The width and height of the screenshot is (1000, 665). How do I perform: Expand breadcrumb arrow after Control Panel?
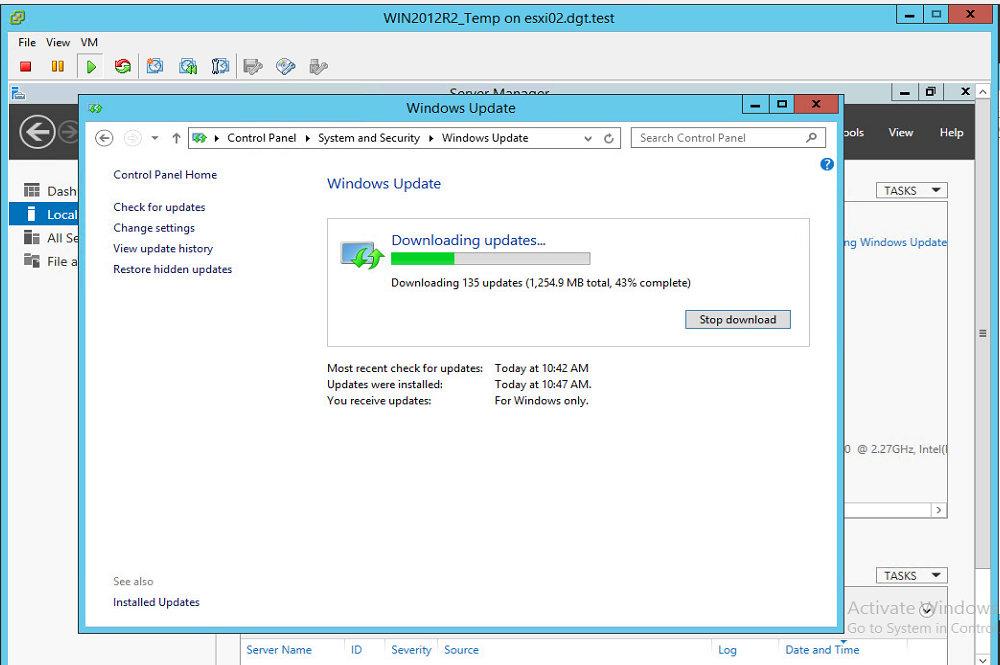(x=307, y=138)
